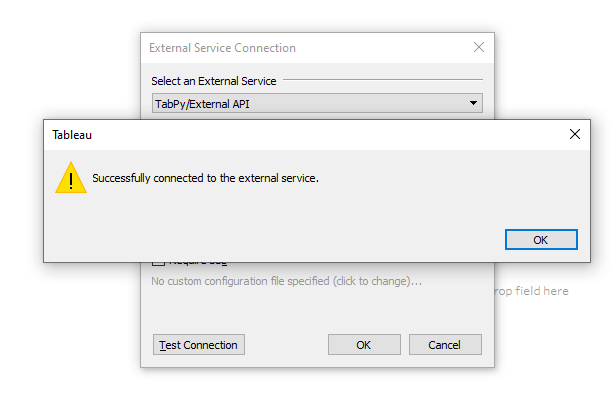Click the custom configuration file link
This screenshot has height=402, width=616.
click(286, 281)
